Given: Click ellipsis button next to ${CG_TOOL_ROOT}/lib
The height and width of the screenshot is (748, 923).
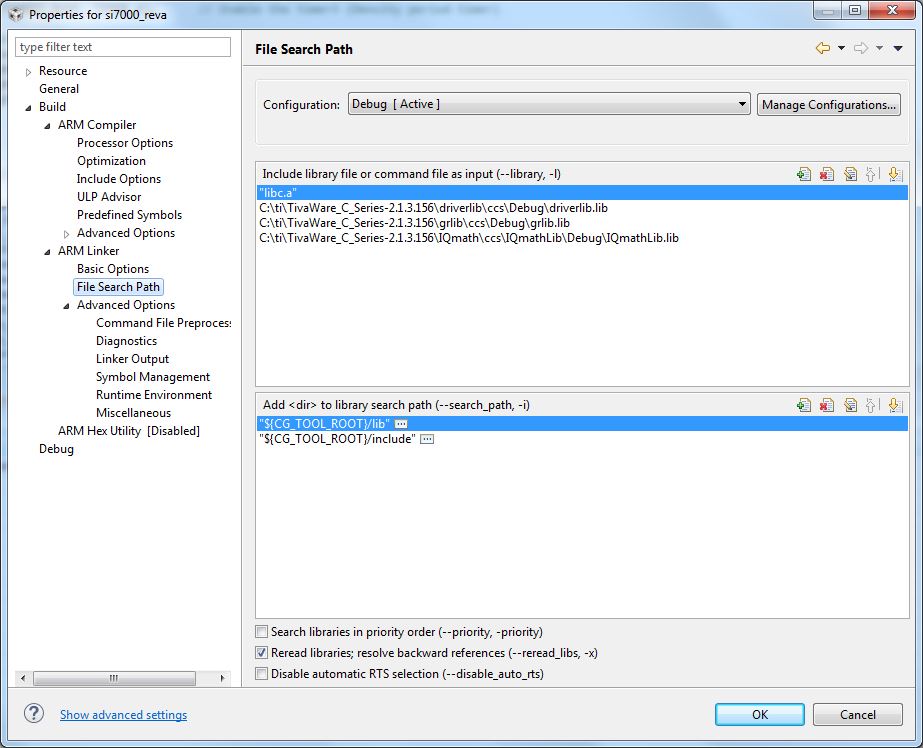Looking at the screenshot, I should [401, 424].
